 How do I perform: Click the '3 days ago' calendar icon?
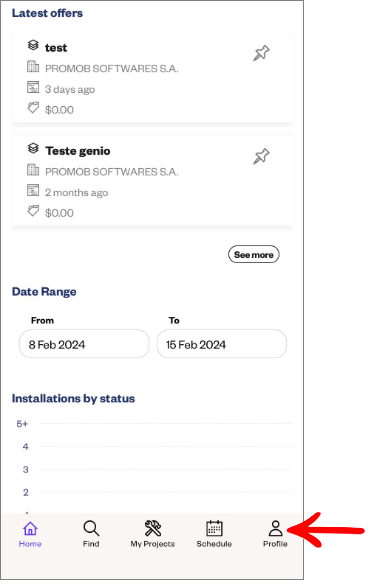(33, 87)
